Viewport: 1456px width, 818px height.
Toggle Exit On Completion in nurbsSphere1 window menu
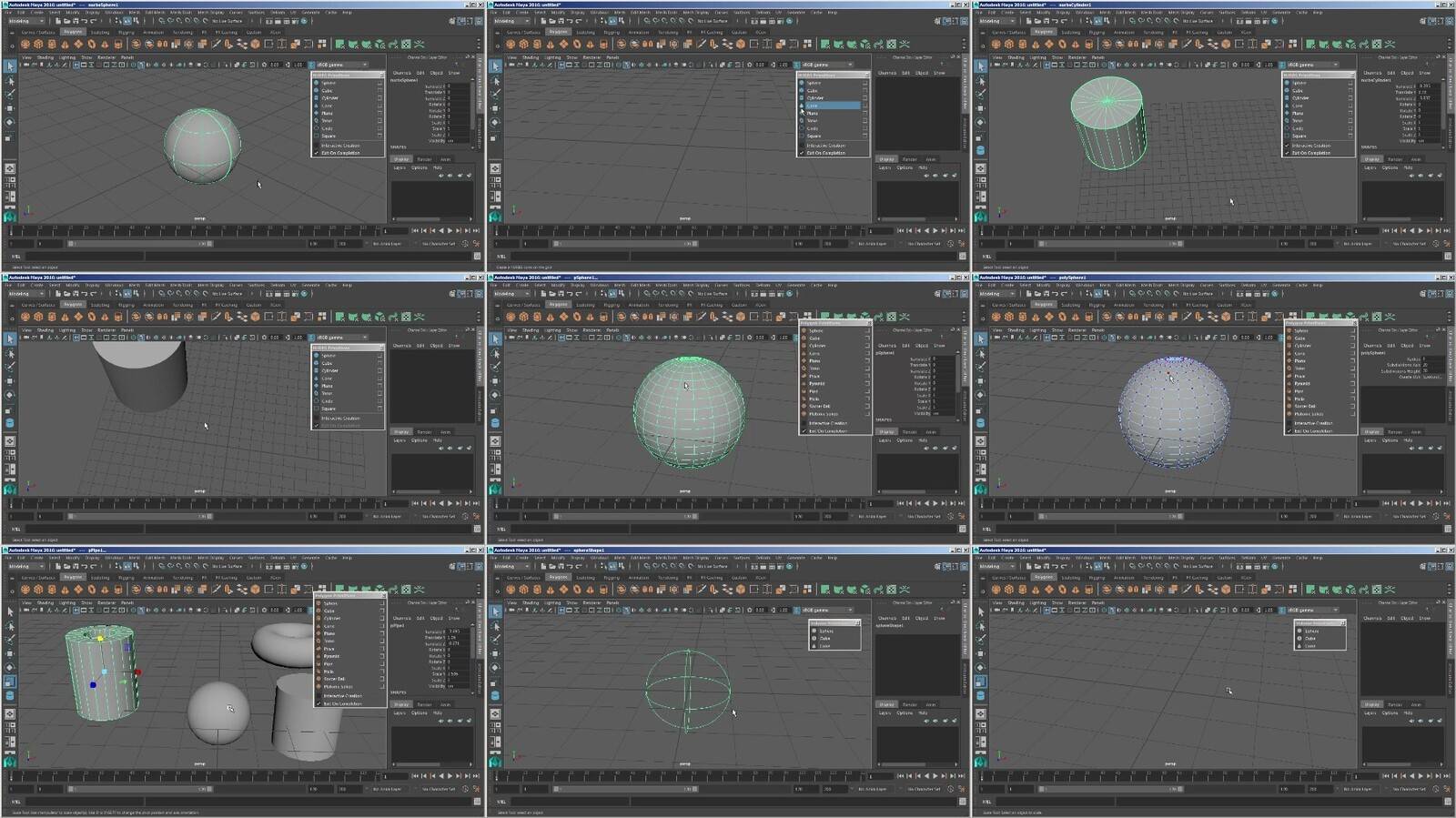pyautogui.click(x=348, y=153)
